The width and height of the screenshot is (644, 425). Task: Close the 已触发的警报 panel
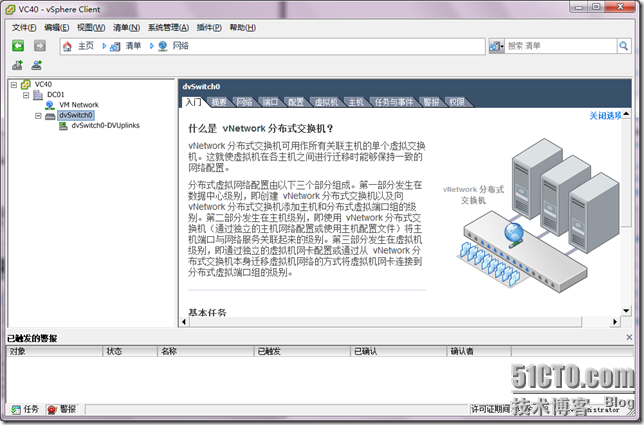click(629, 338)
